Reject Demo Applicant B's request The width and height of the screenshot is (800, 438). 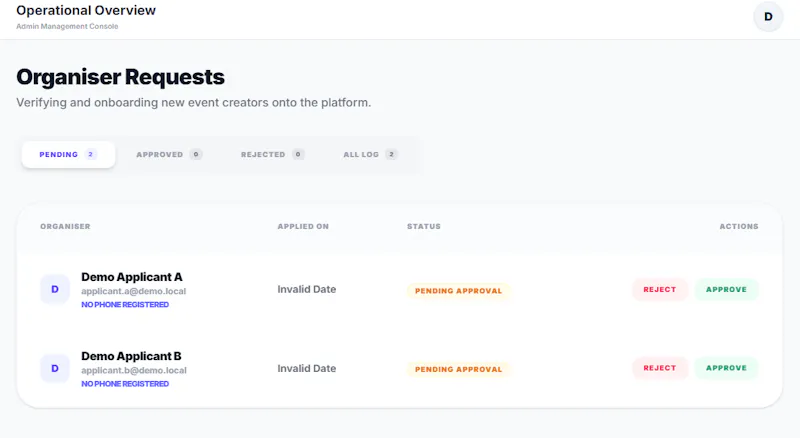pos(660,368)
